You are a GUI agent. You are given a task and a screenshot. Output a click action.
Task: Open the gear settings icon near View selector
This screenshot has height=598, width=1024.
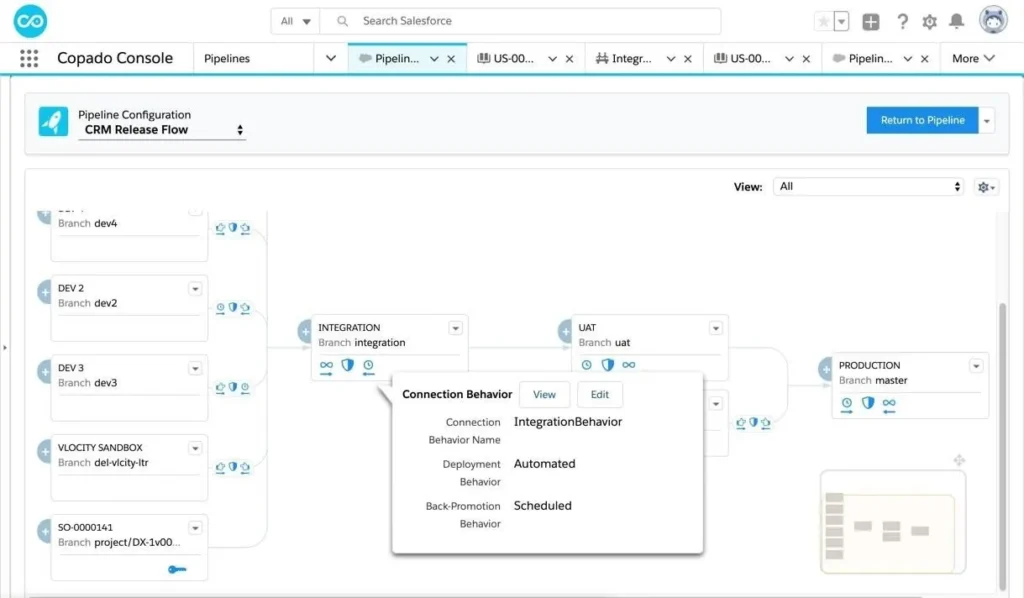[985, 187]
